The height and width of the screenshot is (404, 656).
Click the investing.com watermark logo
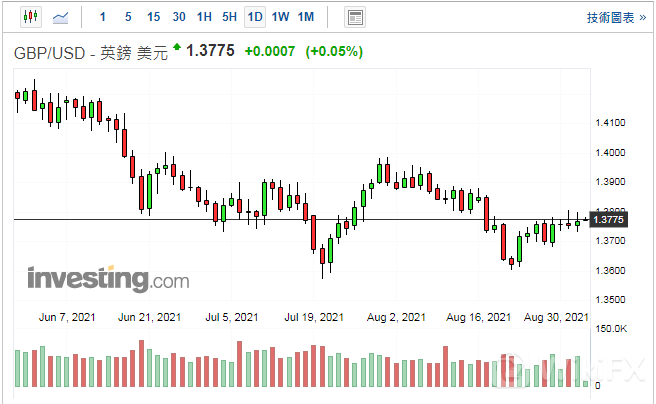pyautogui.click(x=108, y=278)
